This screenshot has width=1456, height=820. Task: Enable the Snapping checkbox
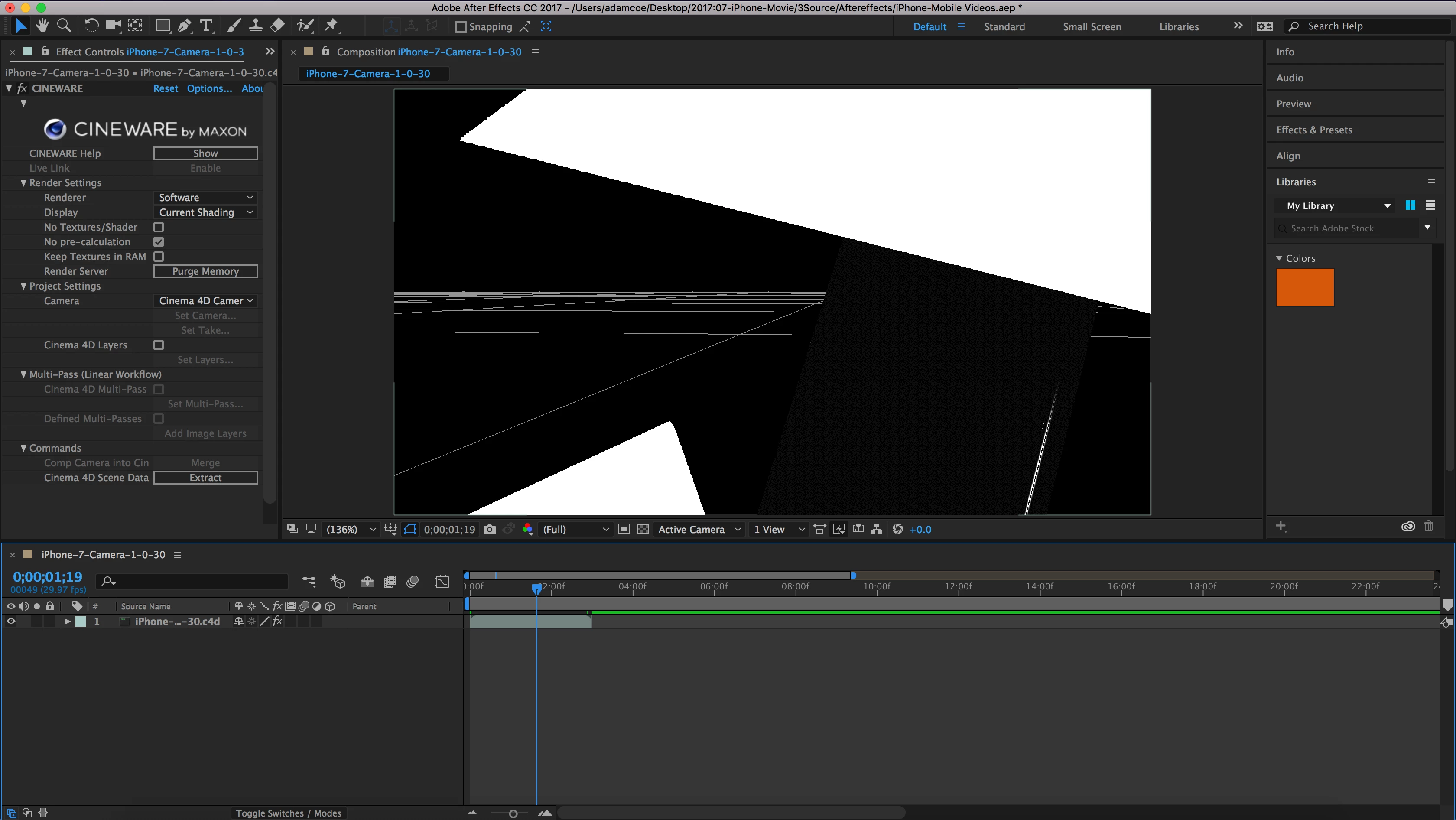(461, 26)
